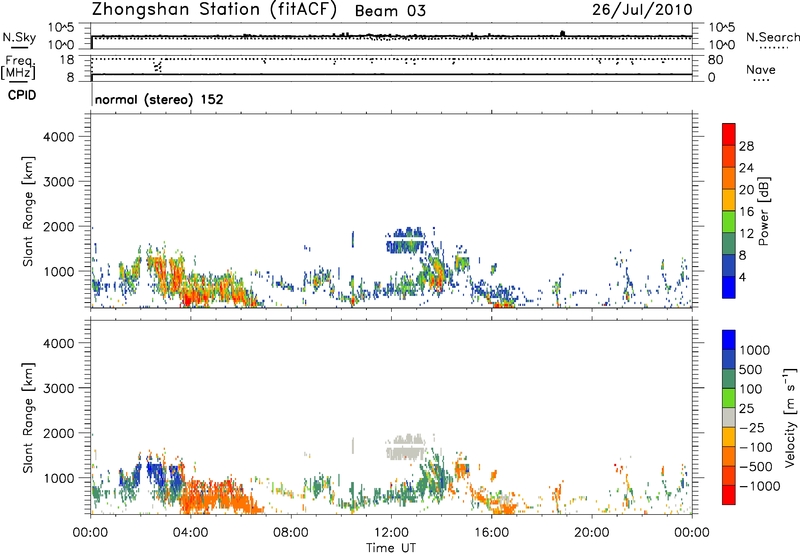
Task: Click the 'Zhongshan Station (fitACF)' title
Action: [x=214, y=10]
